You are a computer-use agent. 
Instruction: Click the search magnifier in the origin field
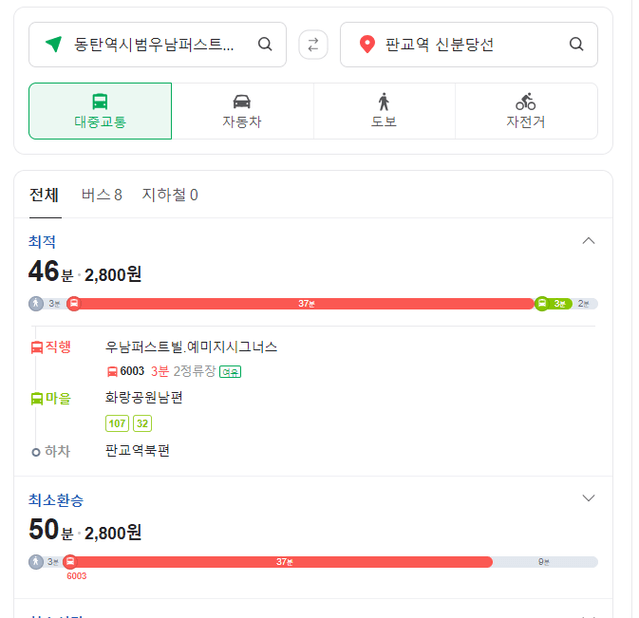265,44
